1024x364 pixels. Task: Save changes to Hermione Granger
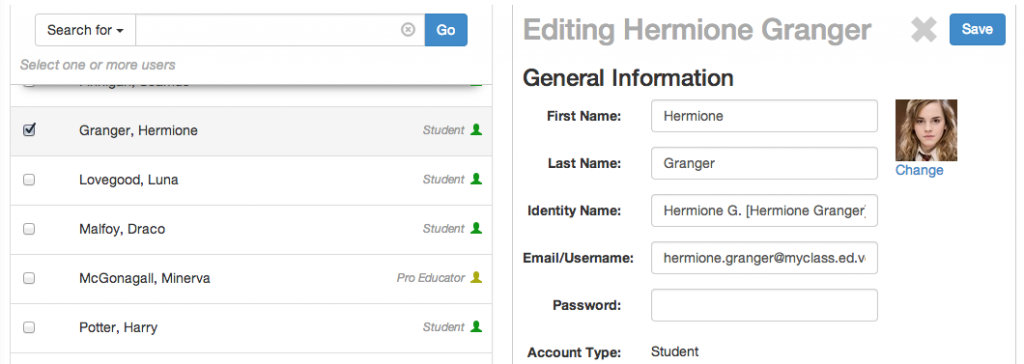click(977, 29)
